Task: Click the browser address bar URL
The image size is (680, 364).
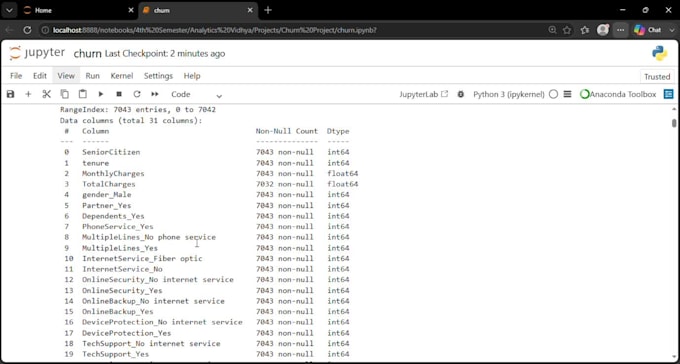Action: coord(215,30)
